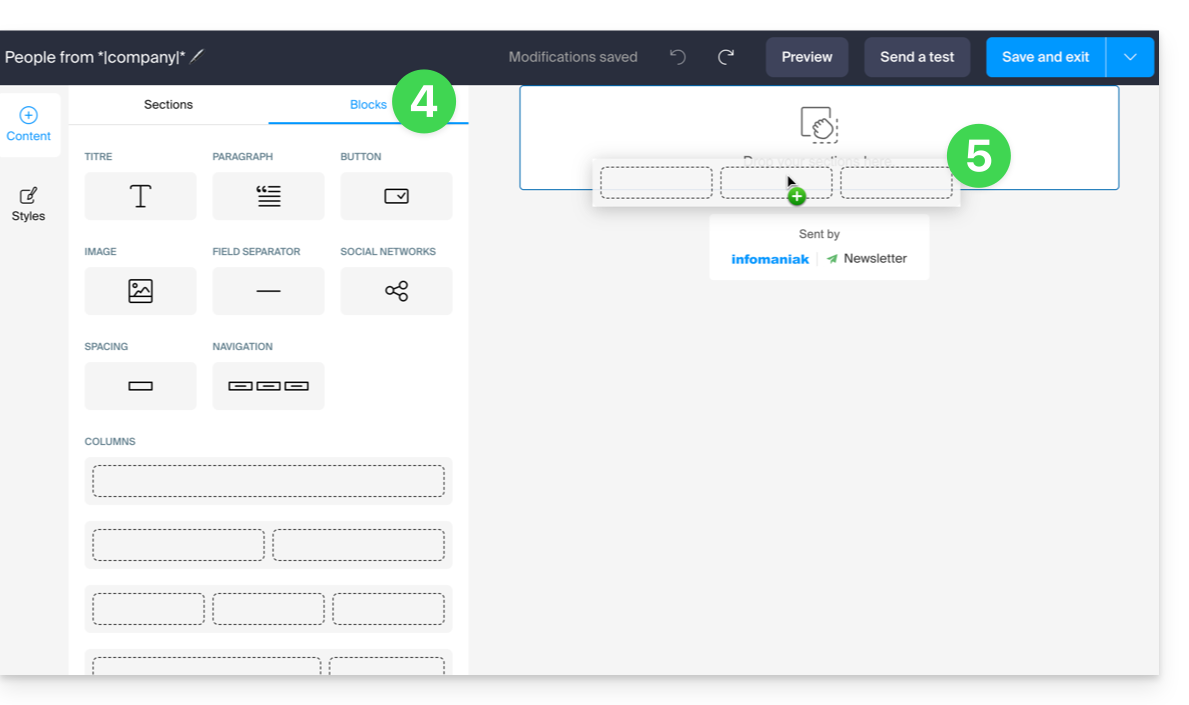1189x705 pixels.
Task: Select the Titre text block icon
Action: pyautogui.click(x=140, y=196)
